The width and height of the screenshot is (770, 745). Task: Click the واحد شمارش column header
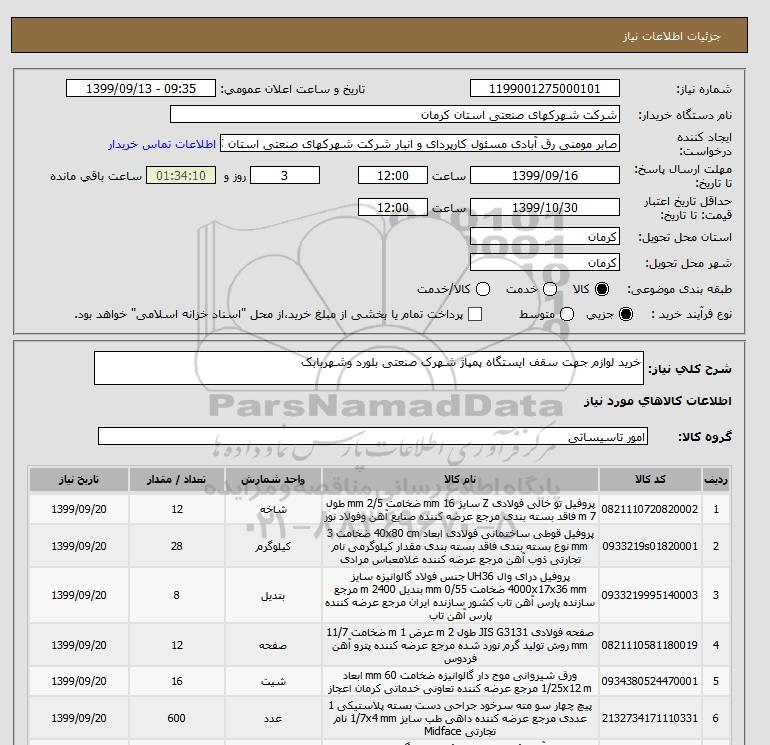coord(273,479)
